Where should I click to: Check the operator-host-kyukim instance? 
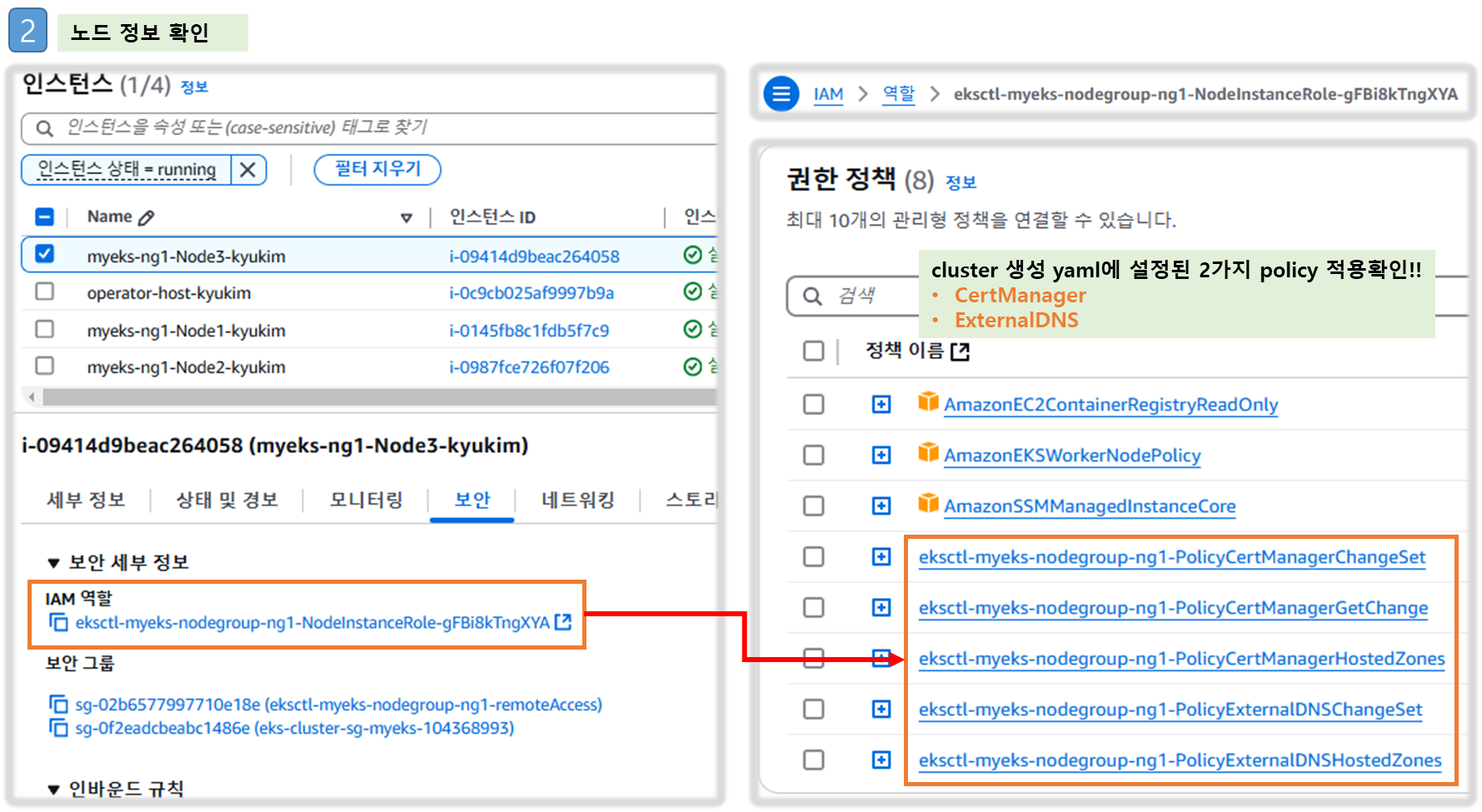click(x=45, y=291)
